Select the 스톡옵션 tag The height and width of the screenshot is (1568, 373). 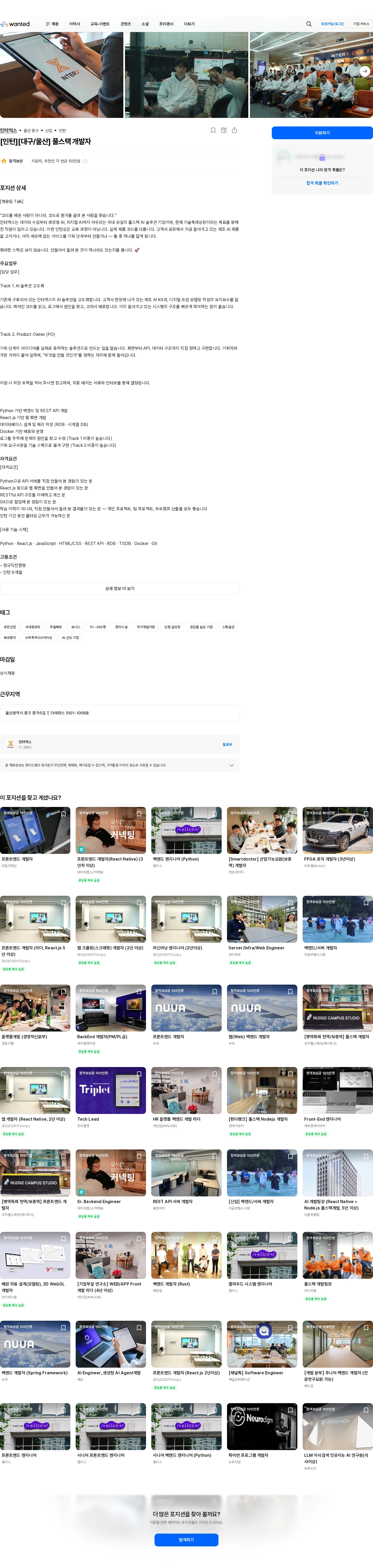[x=228, y=627]
